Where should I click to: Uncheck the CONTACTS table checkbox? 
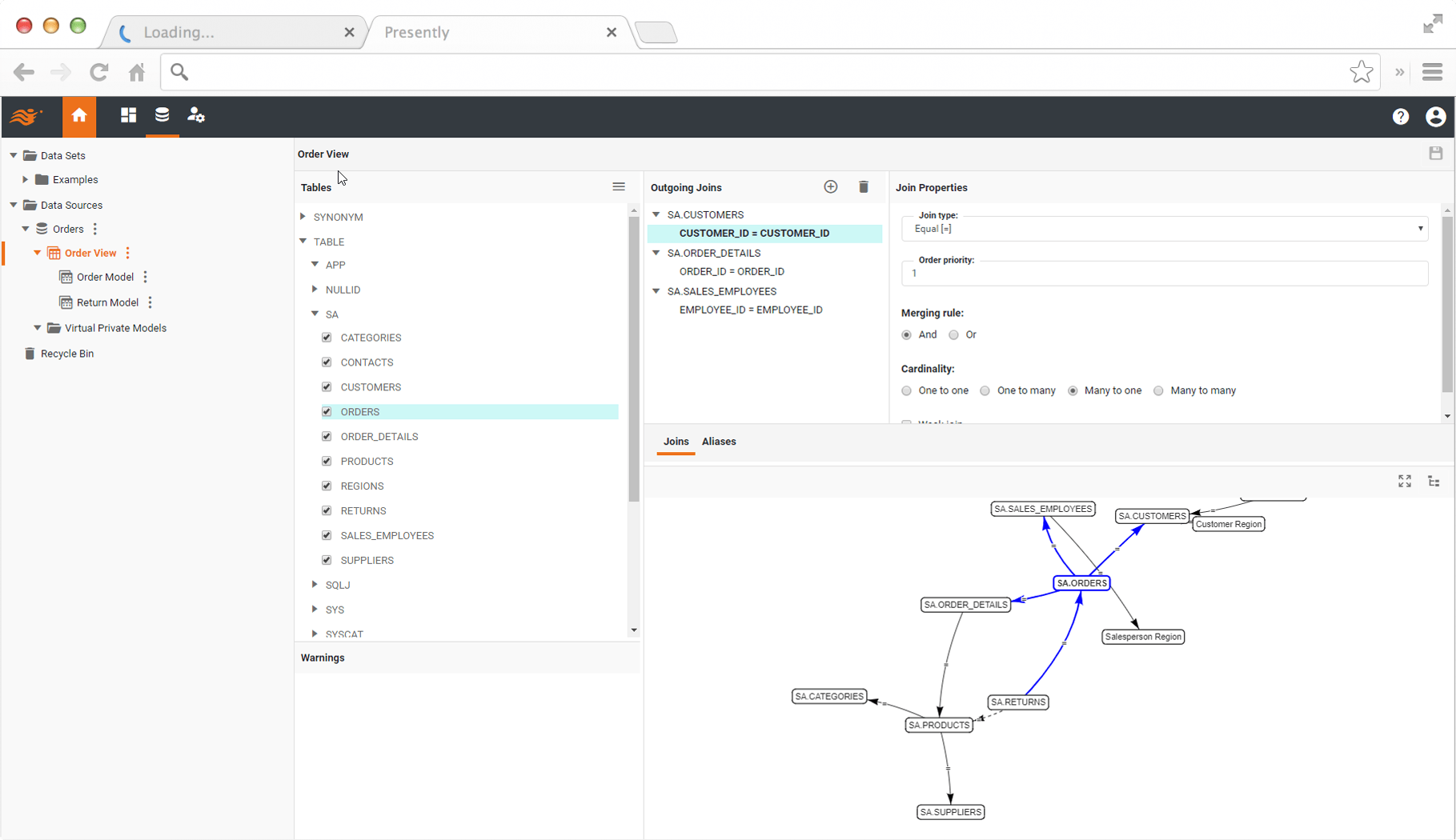point(327,362)
